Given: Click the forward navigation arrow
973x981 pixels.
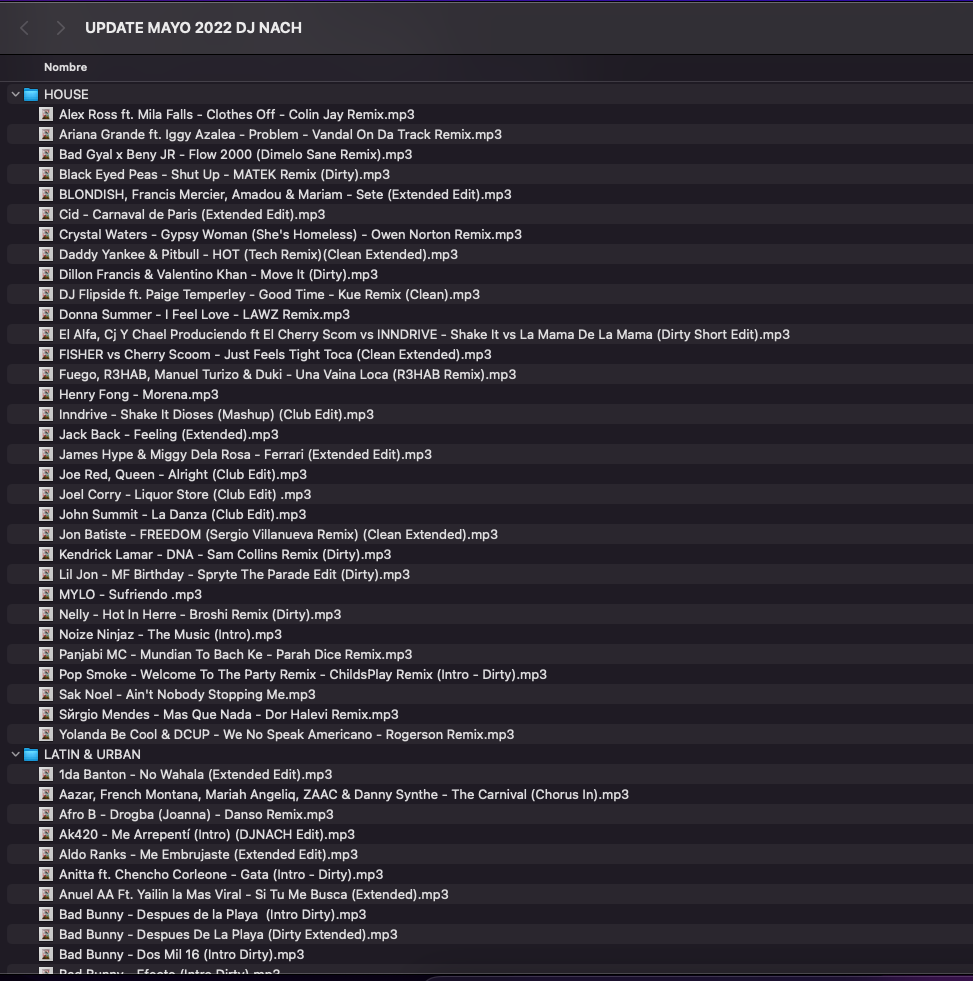Looking at the screenshot, I should 60,28.
